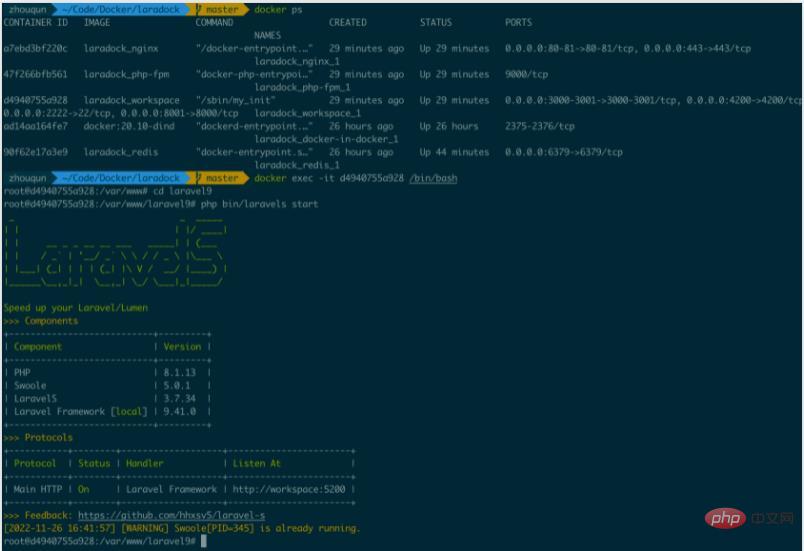The height and width of the screenshot is (551, 804).
Task: Click the "CONTAINER ID" column header
Action: [35, 23]
